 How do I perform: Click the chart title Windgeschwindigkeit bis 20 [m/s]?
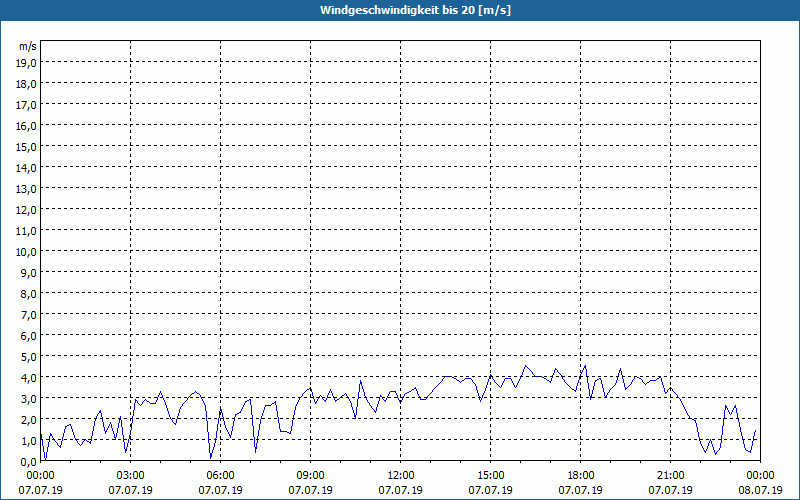pos(415,10)
